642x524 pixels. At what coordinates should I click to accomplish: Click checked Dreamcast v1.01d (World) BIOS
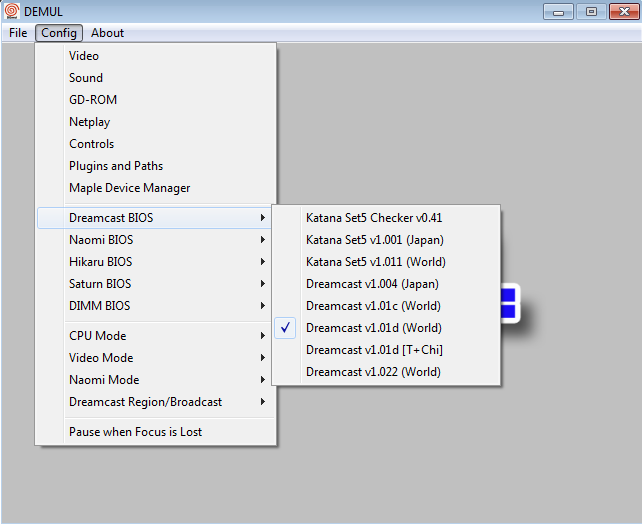(x=386, y=328)
